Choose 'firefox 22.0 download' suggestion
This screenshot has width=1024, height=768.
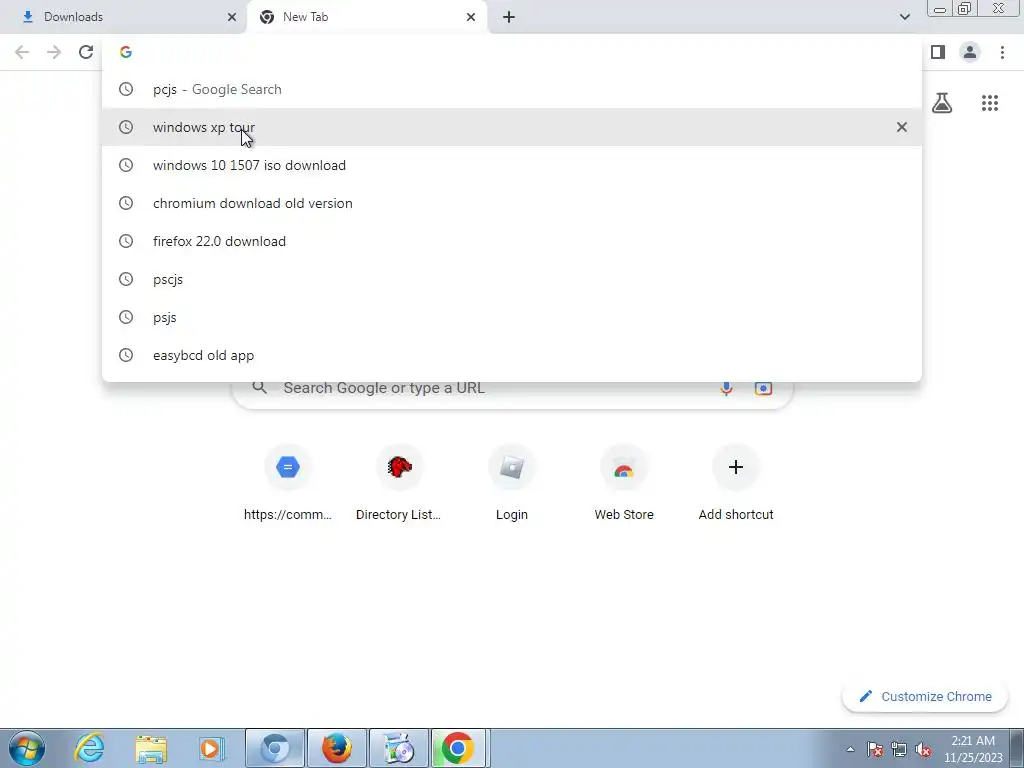coord(512,241)
